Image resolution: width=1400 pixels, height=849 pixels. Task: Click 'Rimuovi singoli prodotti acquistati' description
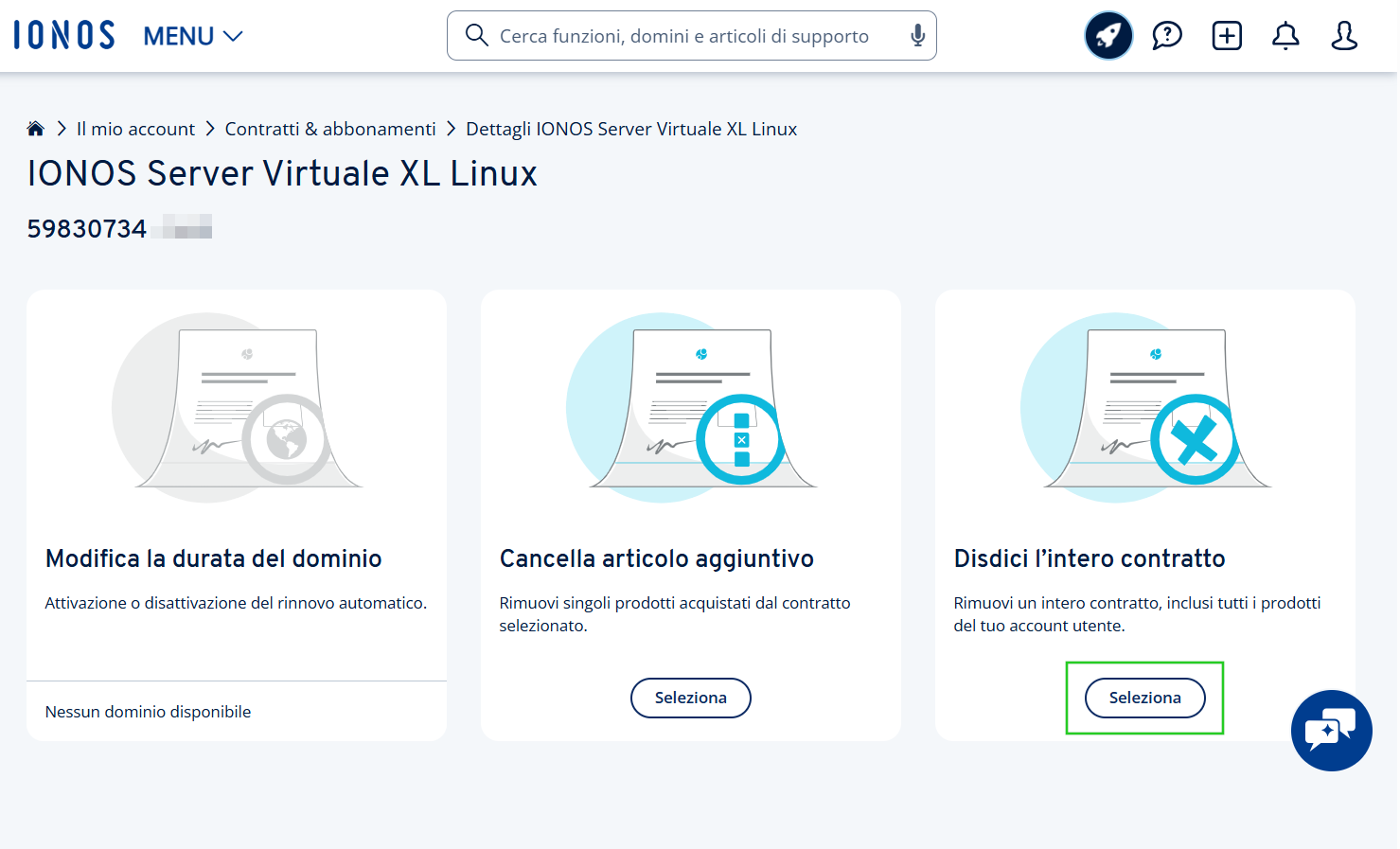[x=675, y=614]
